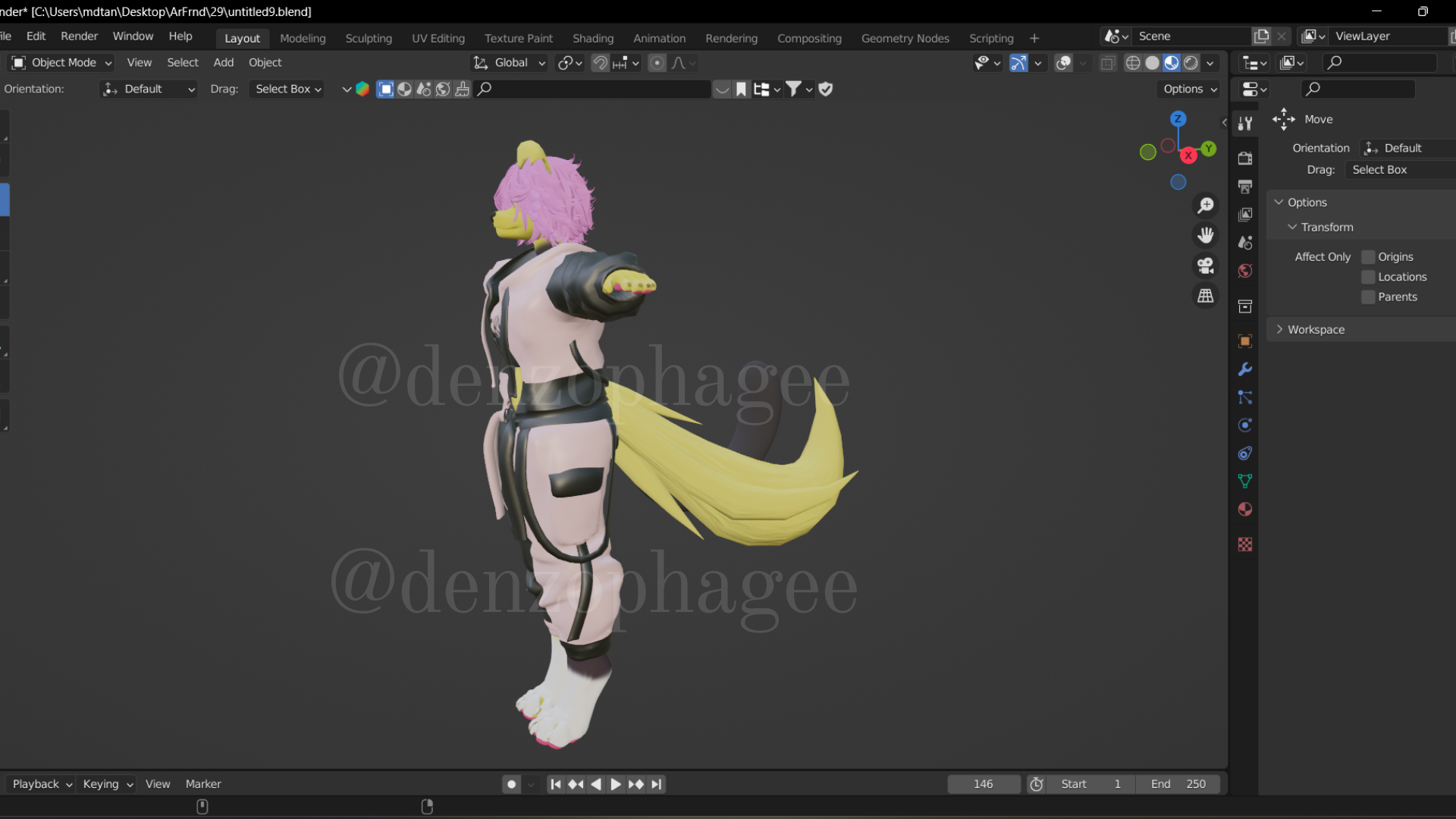Image resolution: width=1456 pixels, height=819 pixels.
Task: Toggle camera view with camera icon
Action: tap(1205, 265)
